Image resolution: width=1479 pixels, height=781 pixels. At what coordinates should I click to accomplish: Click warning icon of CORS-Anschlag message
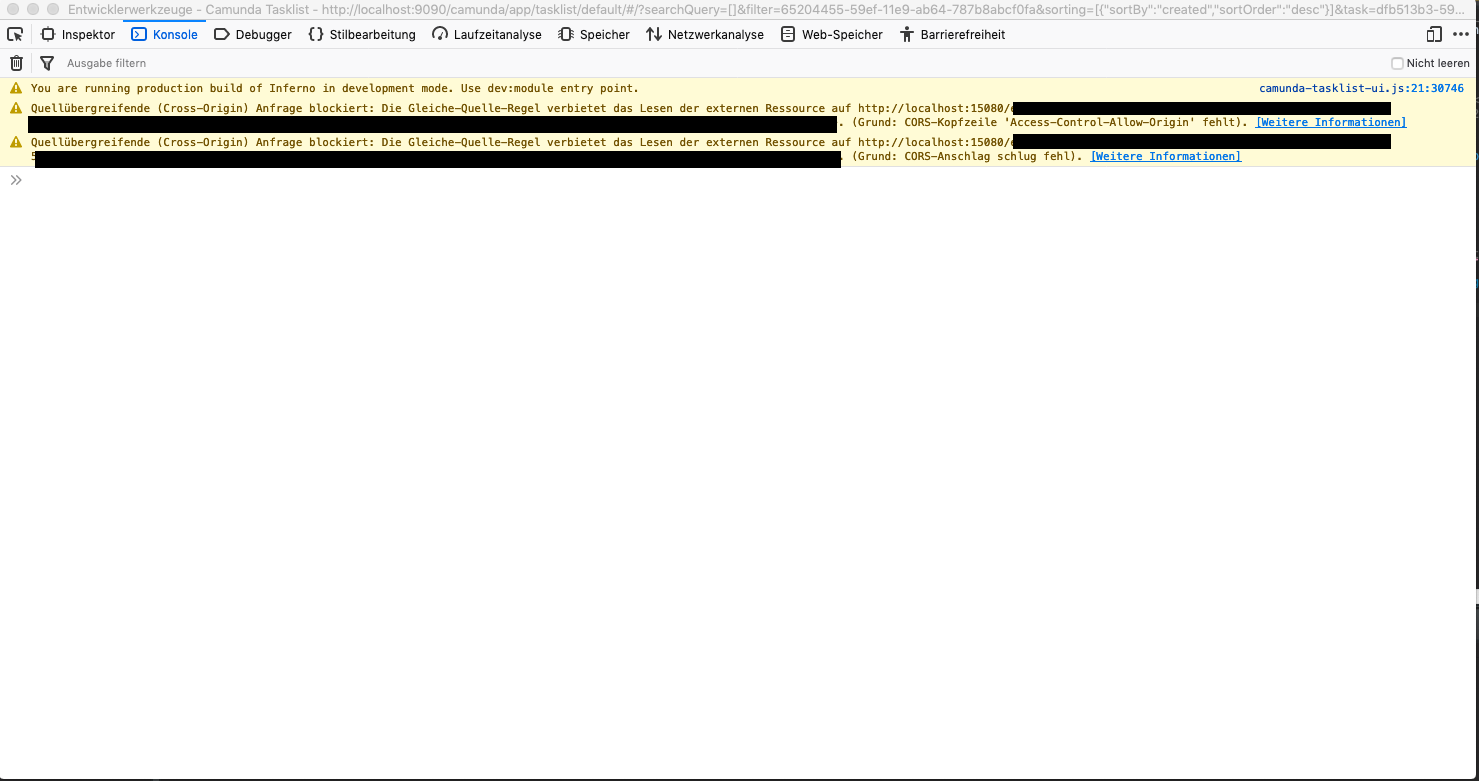[16, 142]
